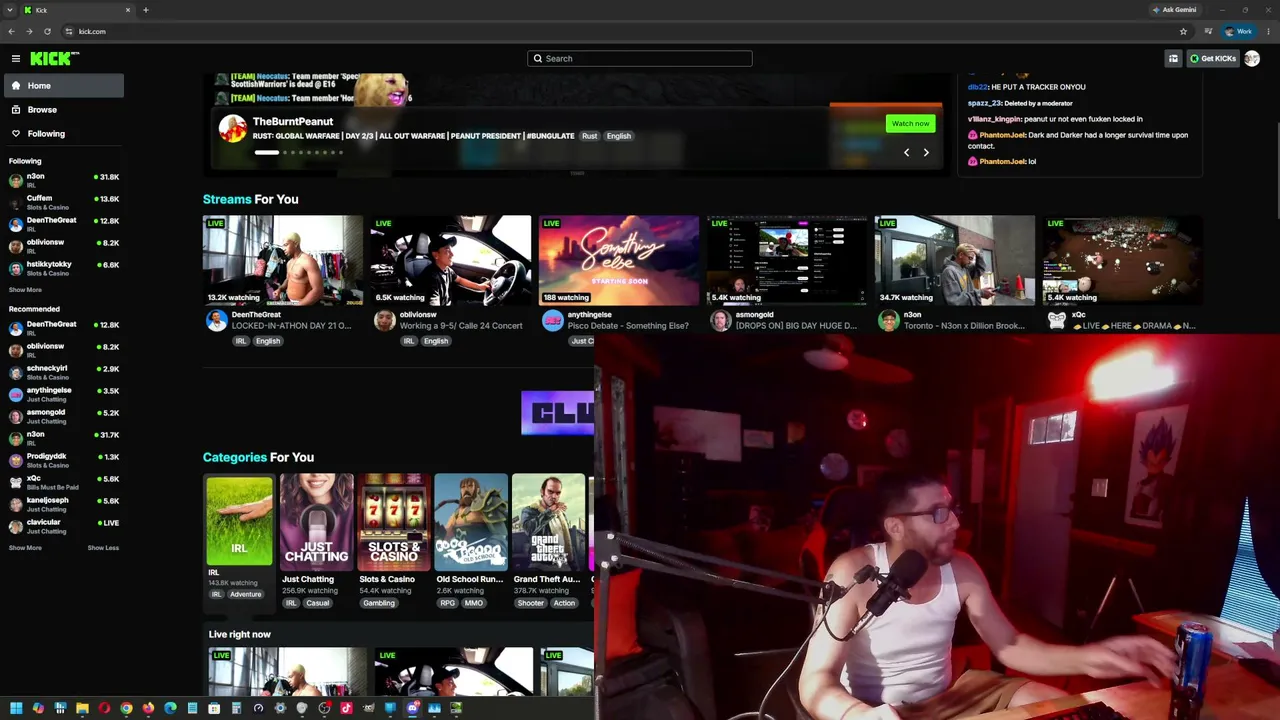Open kaneljoseph in Recommended list
This screenshot has height=720, width=1280.
(x=62, y=504)
